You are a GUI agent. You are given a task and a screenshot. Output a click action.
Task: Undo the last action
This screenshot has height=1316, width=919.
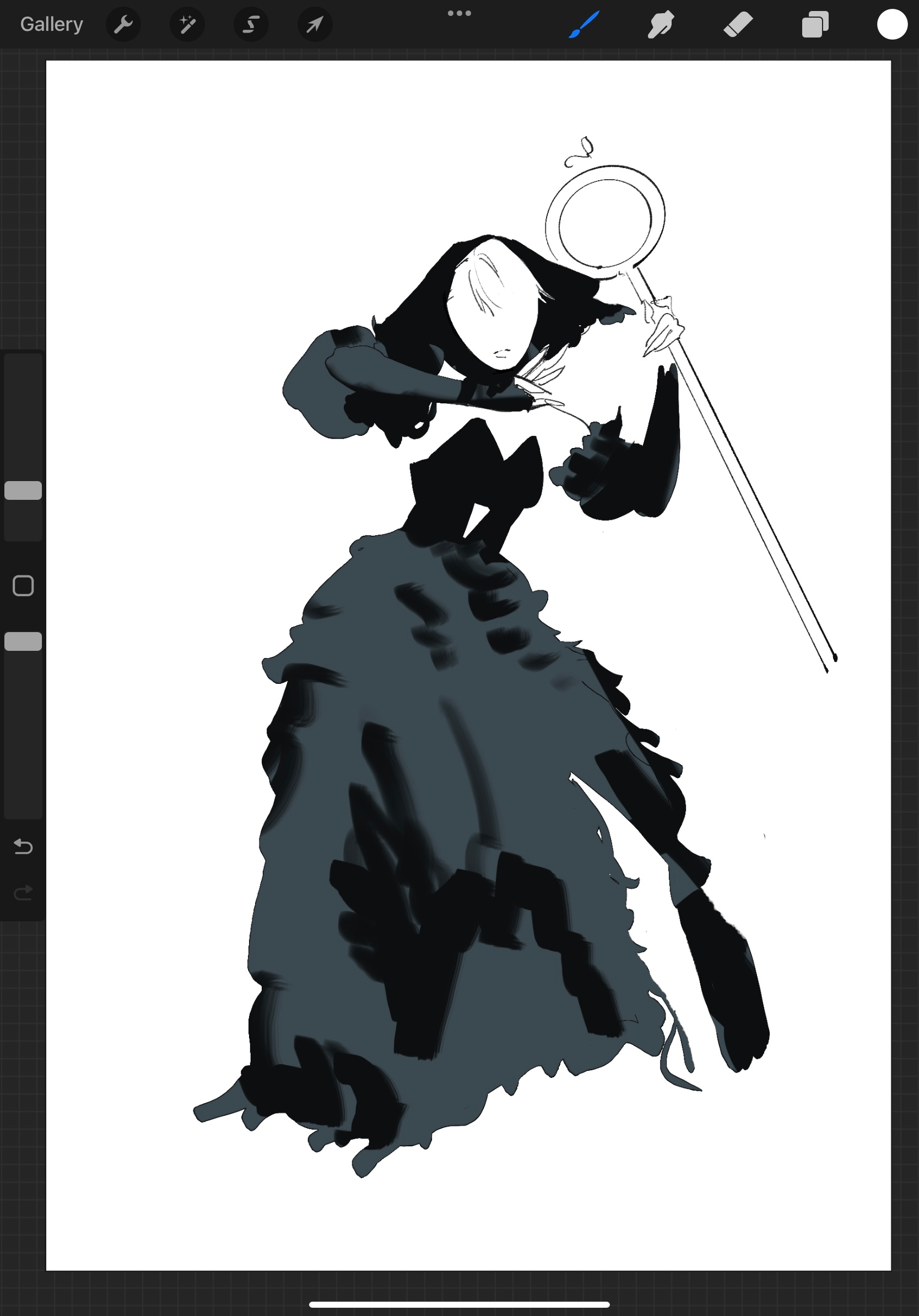click(23, 846)
